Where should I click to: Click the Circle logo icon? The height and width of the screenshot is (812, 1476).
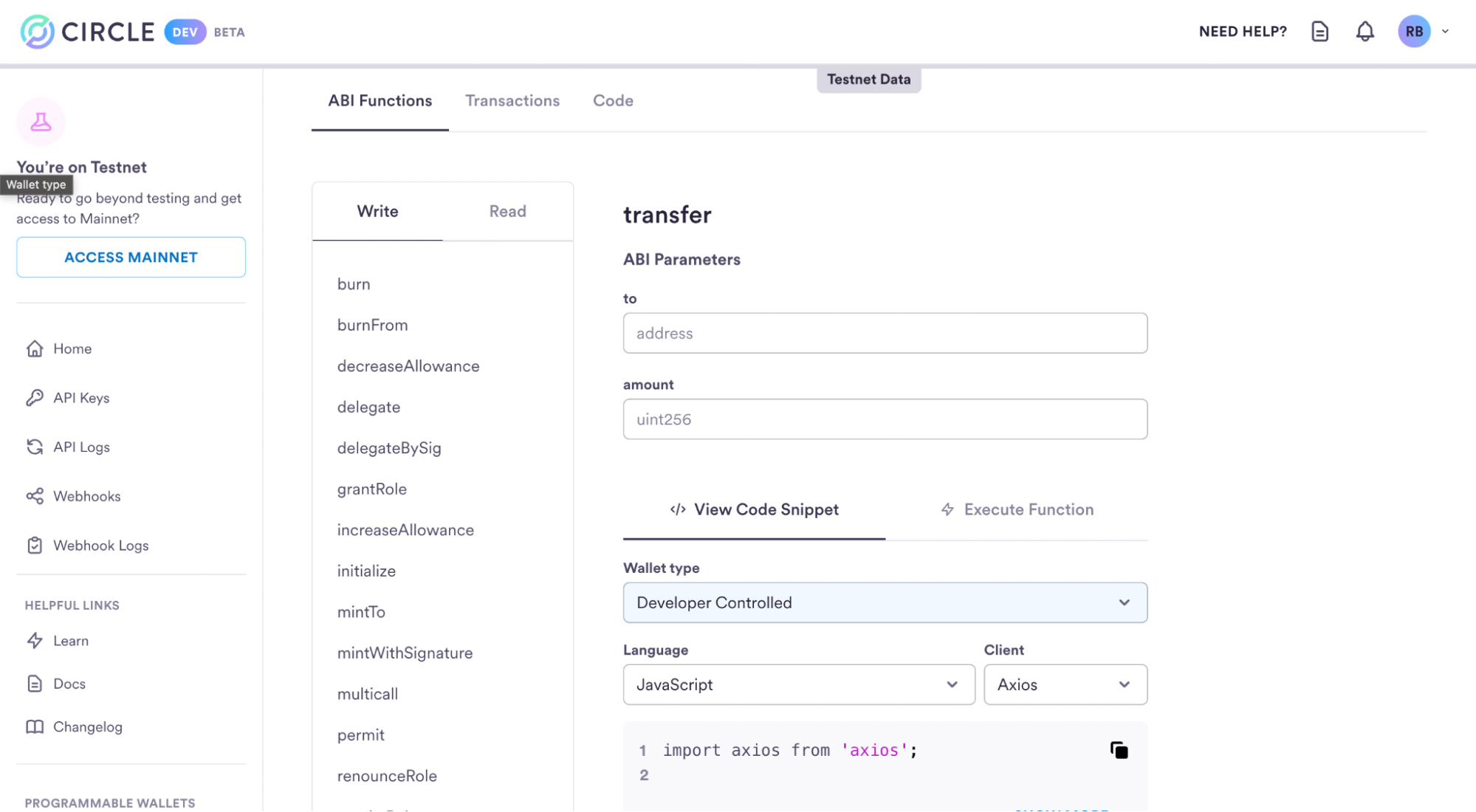37,32
